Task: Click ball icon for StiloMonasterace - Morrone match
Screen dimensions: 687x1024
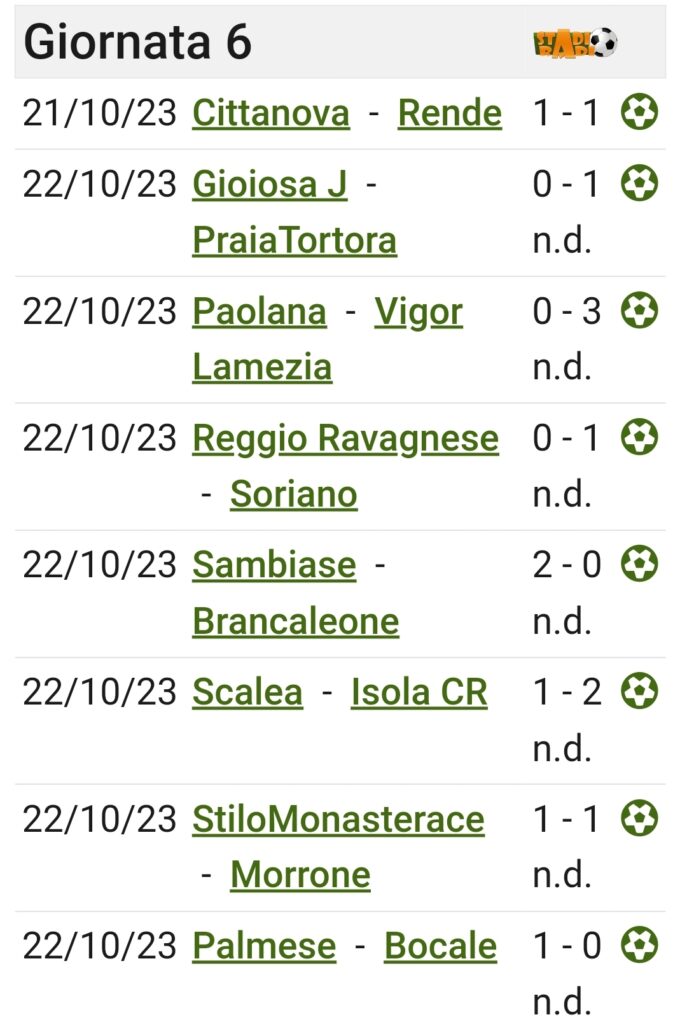Action: pyautogui.click(x=639, y=818)
